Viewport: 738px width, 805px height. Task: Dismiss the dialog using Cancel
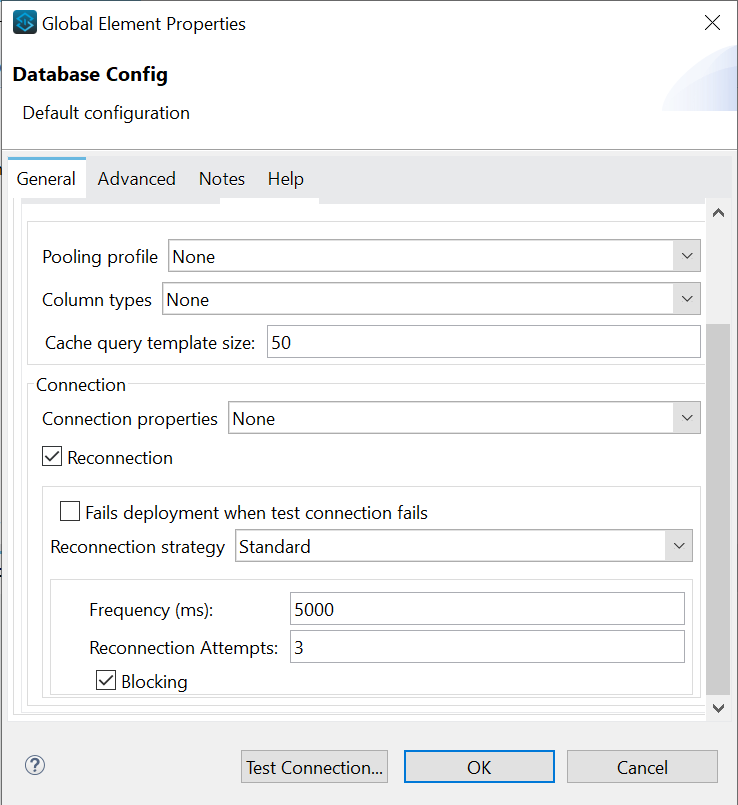(x=642, y=766)
